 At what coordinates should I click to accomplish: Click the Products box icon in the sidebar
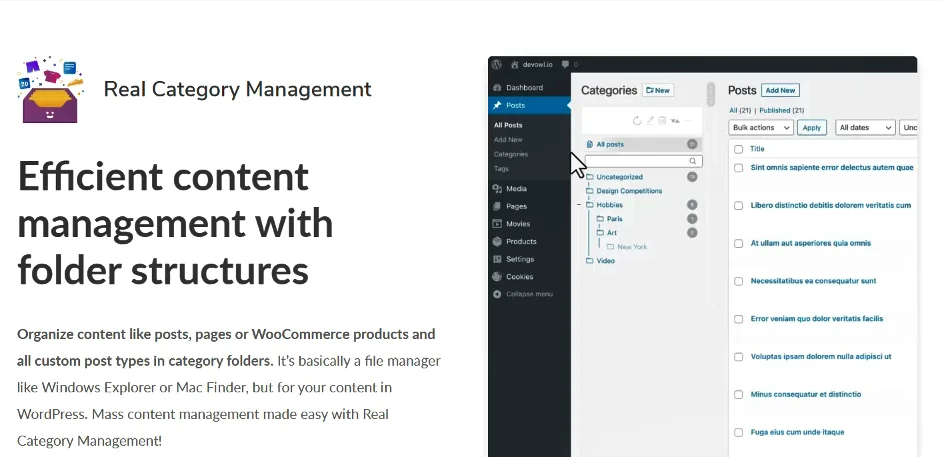pyautogui.click(x=497, y=242)
